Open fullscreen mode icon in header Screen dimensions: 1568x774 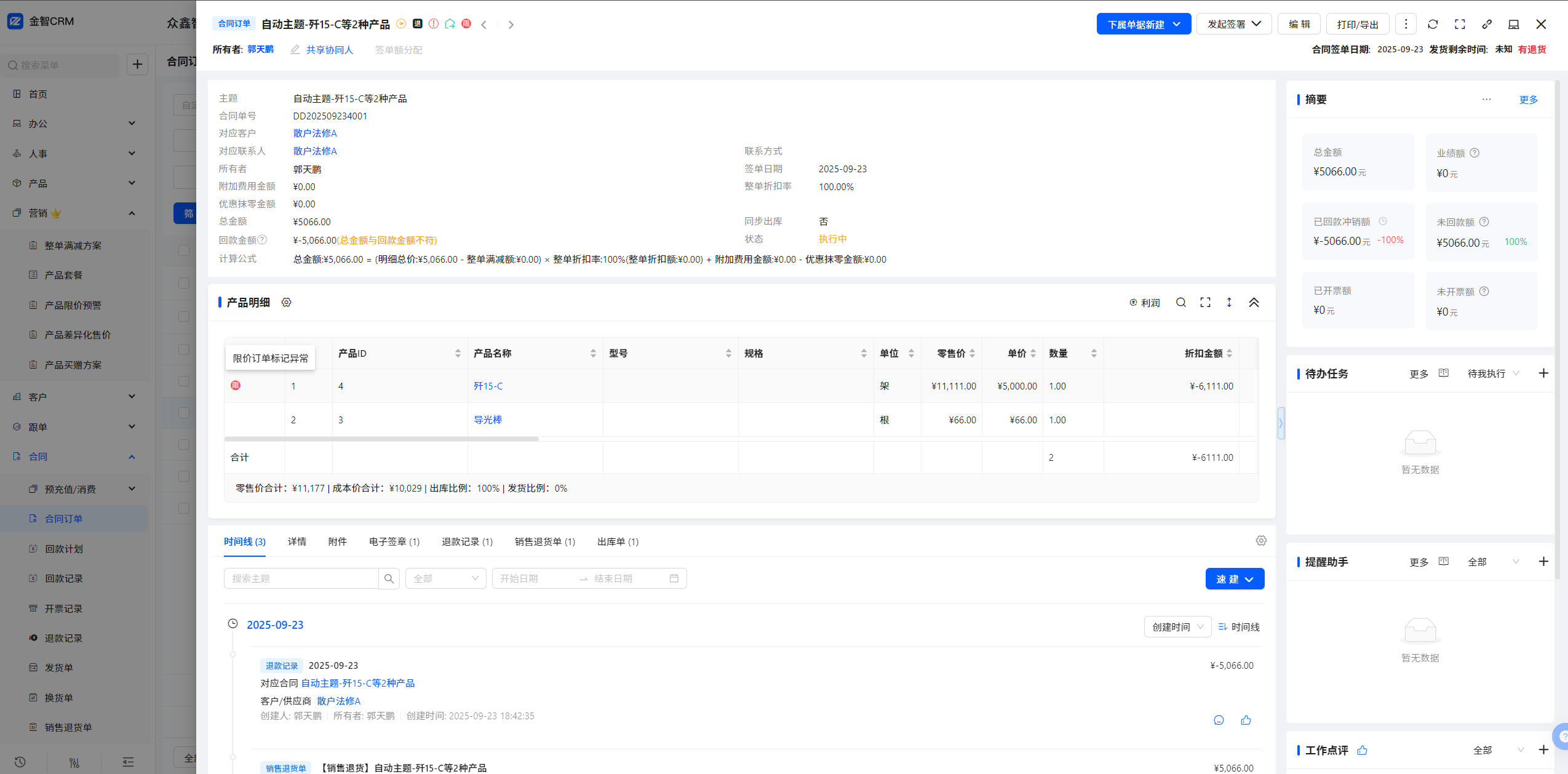(1460, 24)
